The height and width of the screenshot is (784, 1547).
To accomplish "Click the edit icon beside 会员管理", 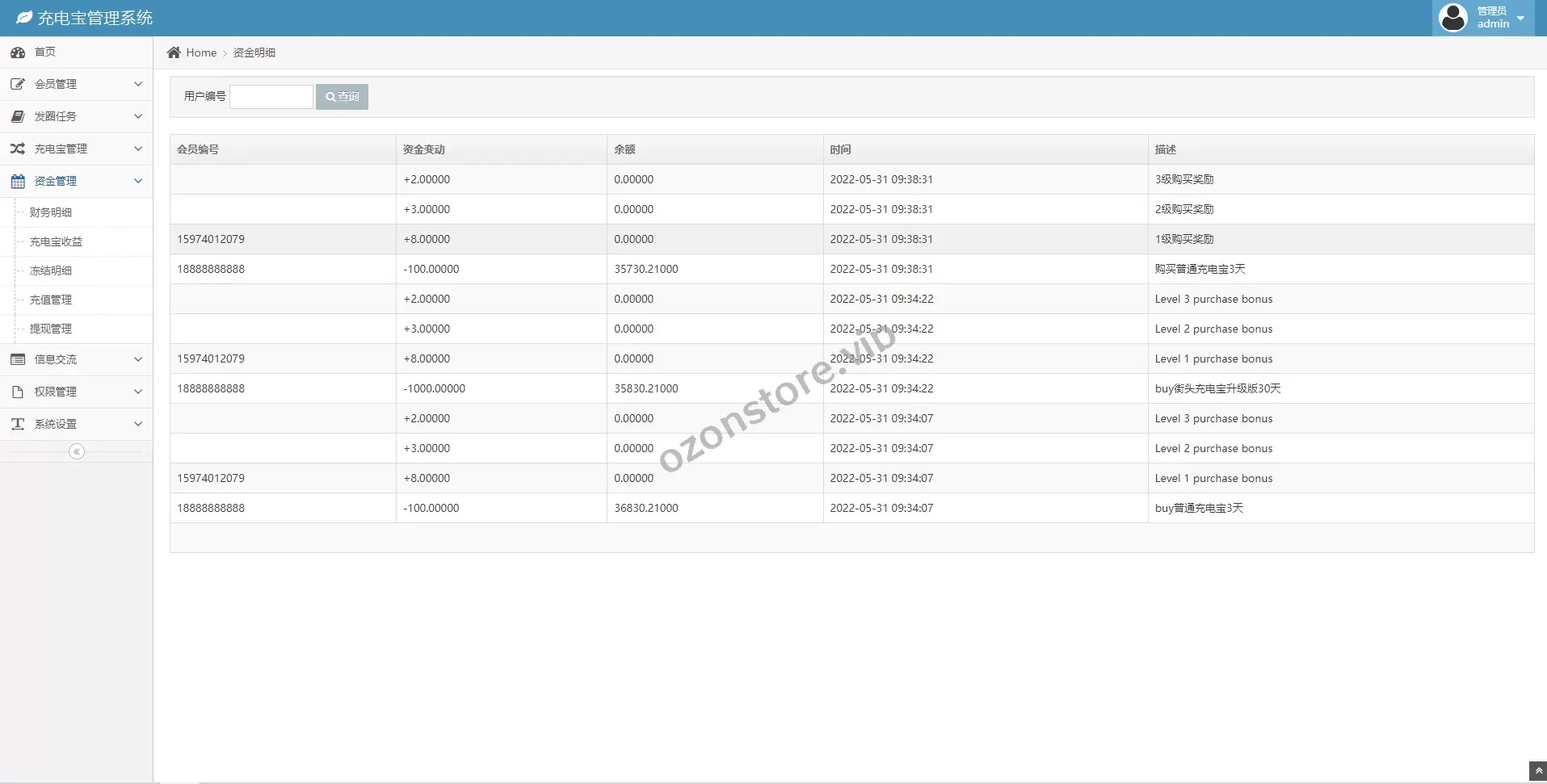I will click(x=18, y=84).
